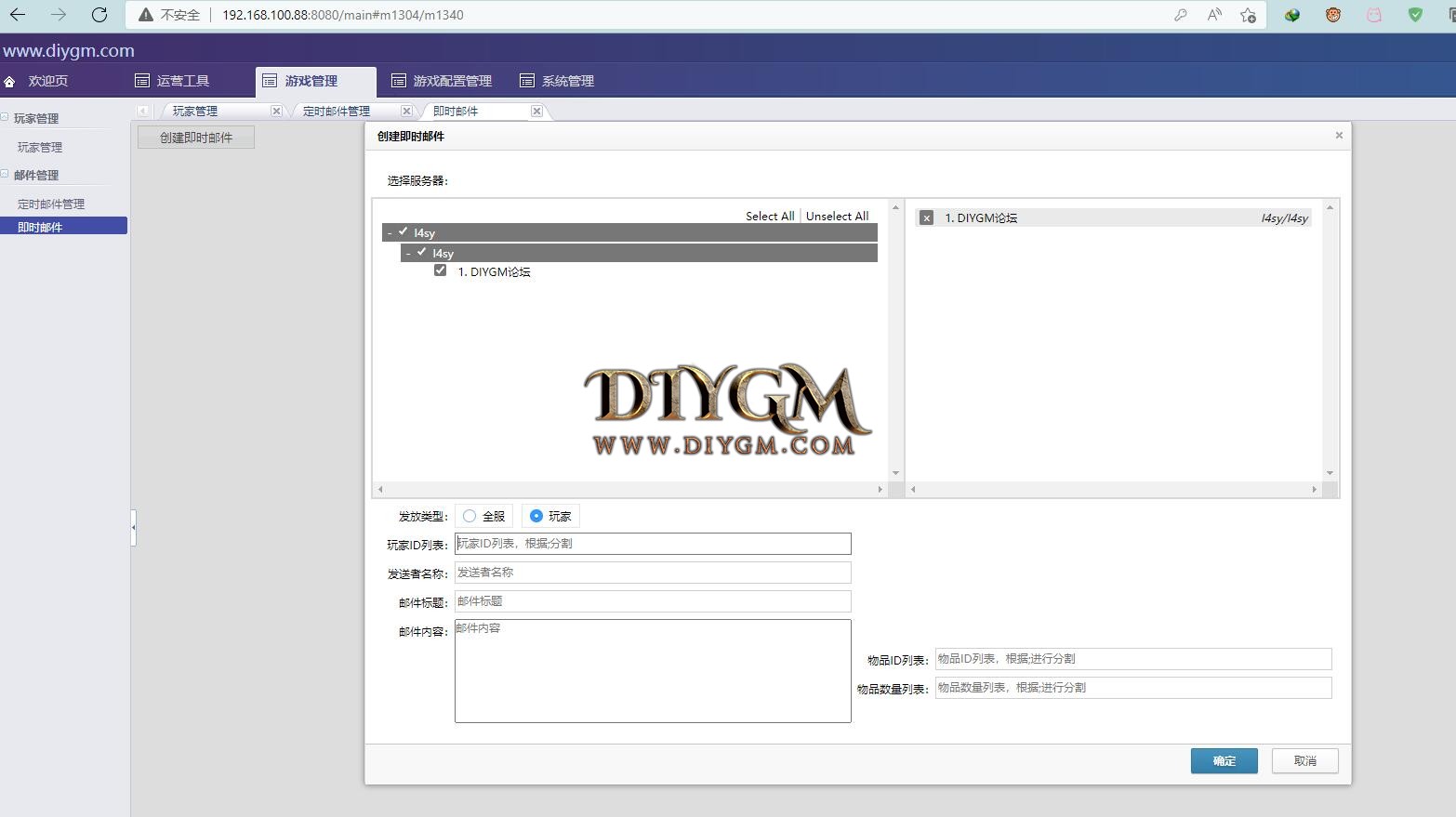Collapse the left sidebar splitter handle
The image size is (1456, 817).
coord(133,527)
